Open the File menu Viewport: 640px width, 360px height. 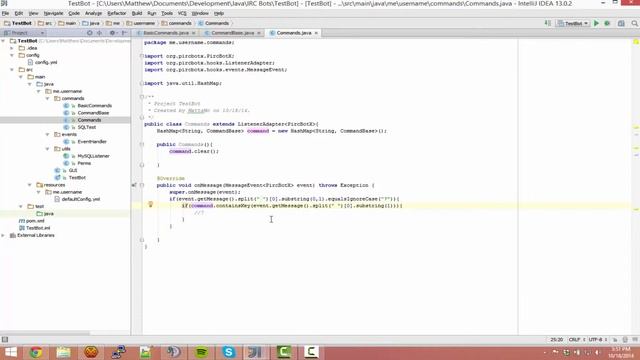click(x=5, y=13)
